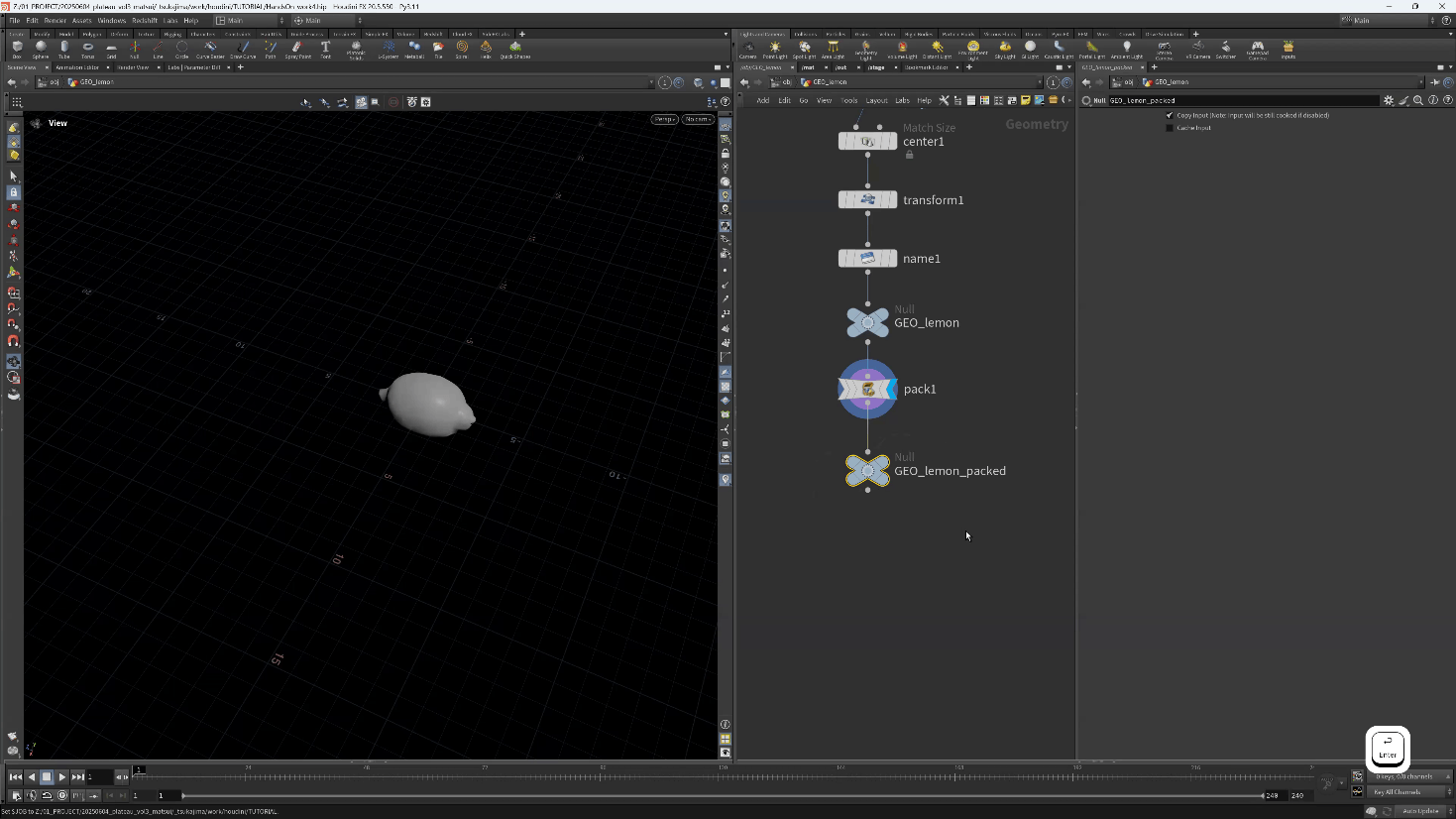Viewport: 1456px width, 819px height.
Task: Switch to the Animation Editor tab
Action: tap(76, 67)
